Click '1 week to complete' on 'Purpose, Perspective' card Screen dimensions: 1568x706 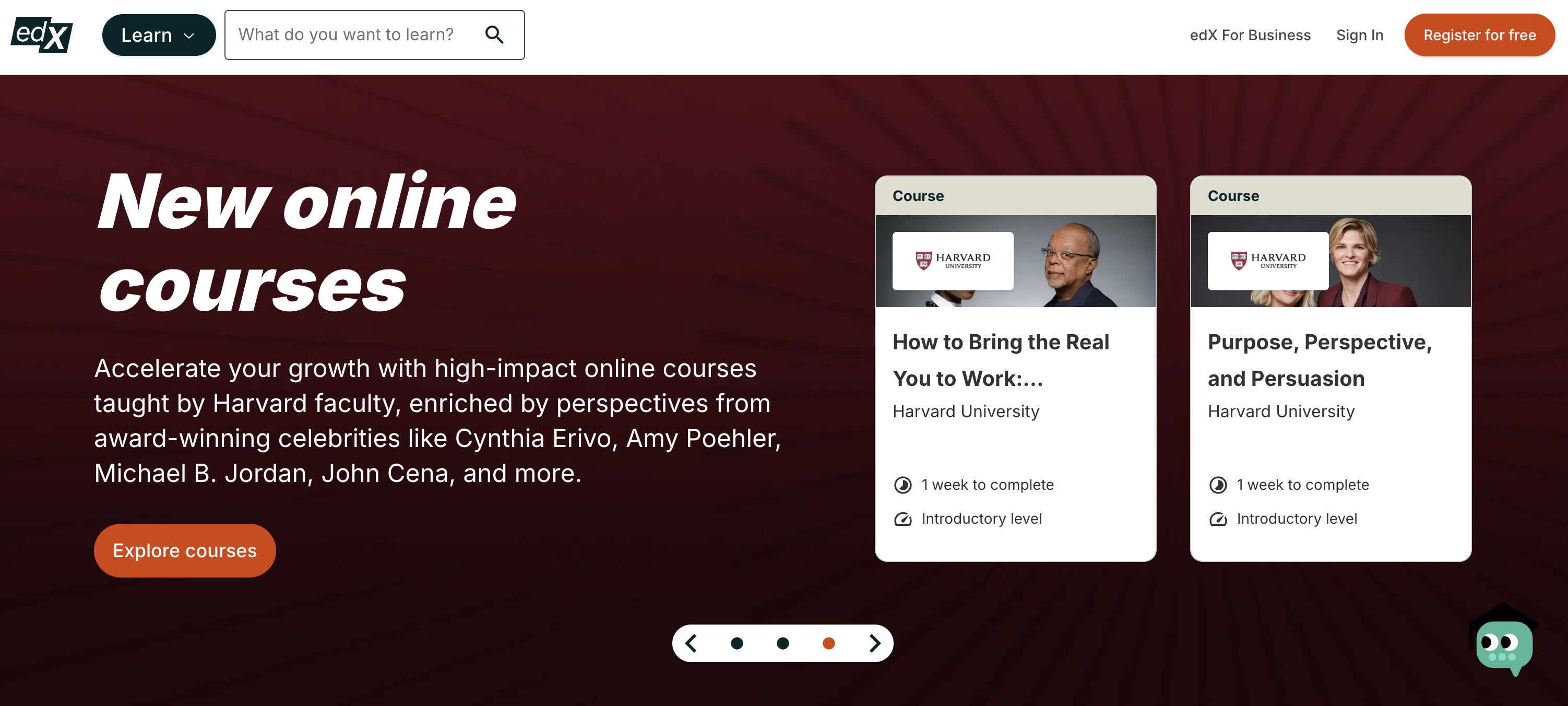point(1303,485)
